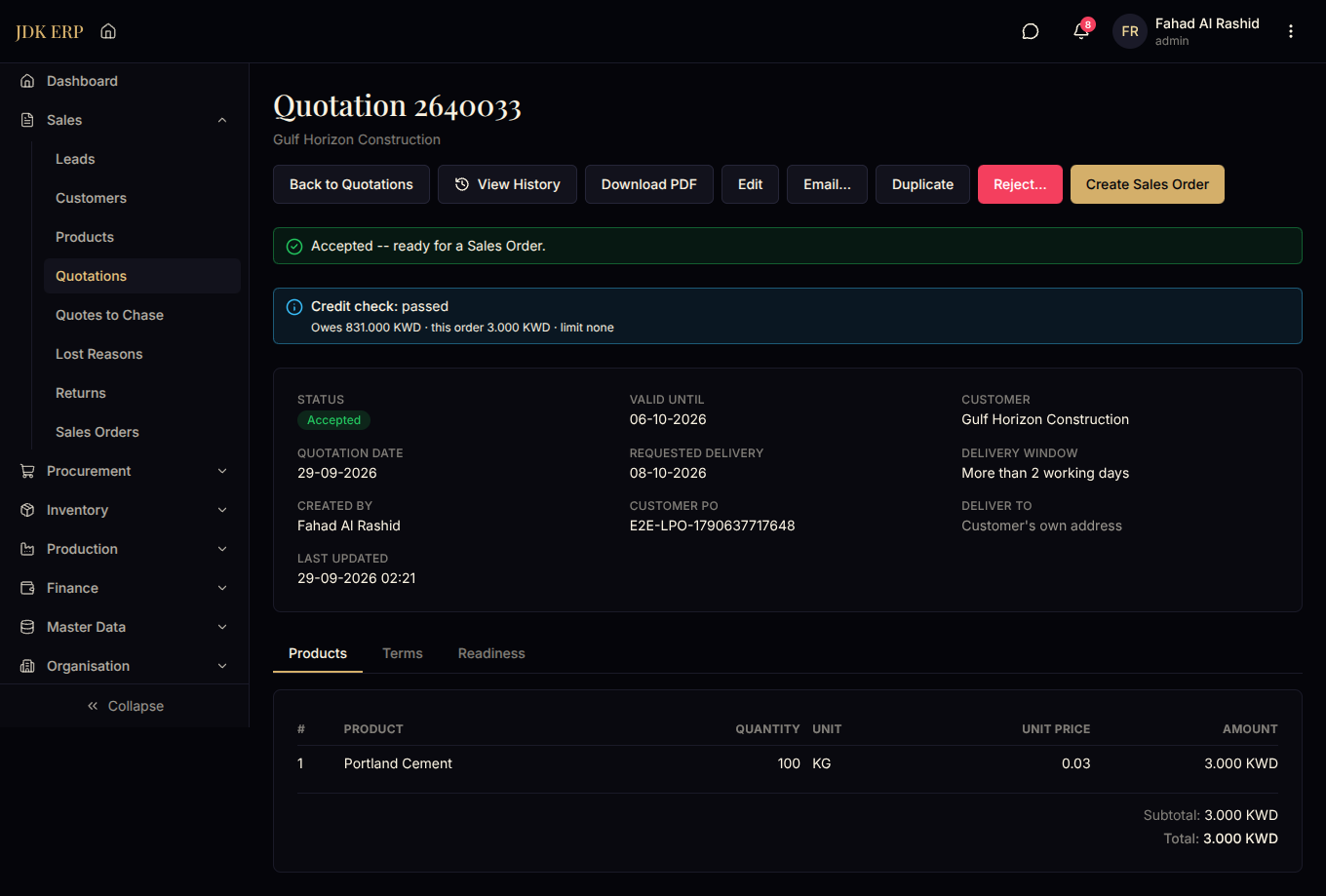1326x896 pixels.
Task: Click the Dashboard house icon in sidebar
Action: 27,81
